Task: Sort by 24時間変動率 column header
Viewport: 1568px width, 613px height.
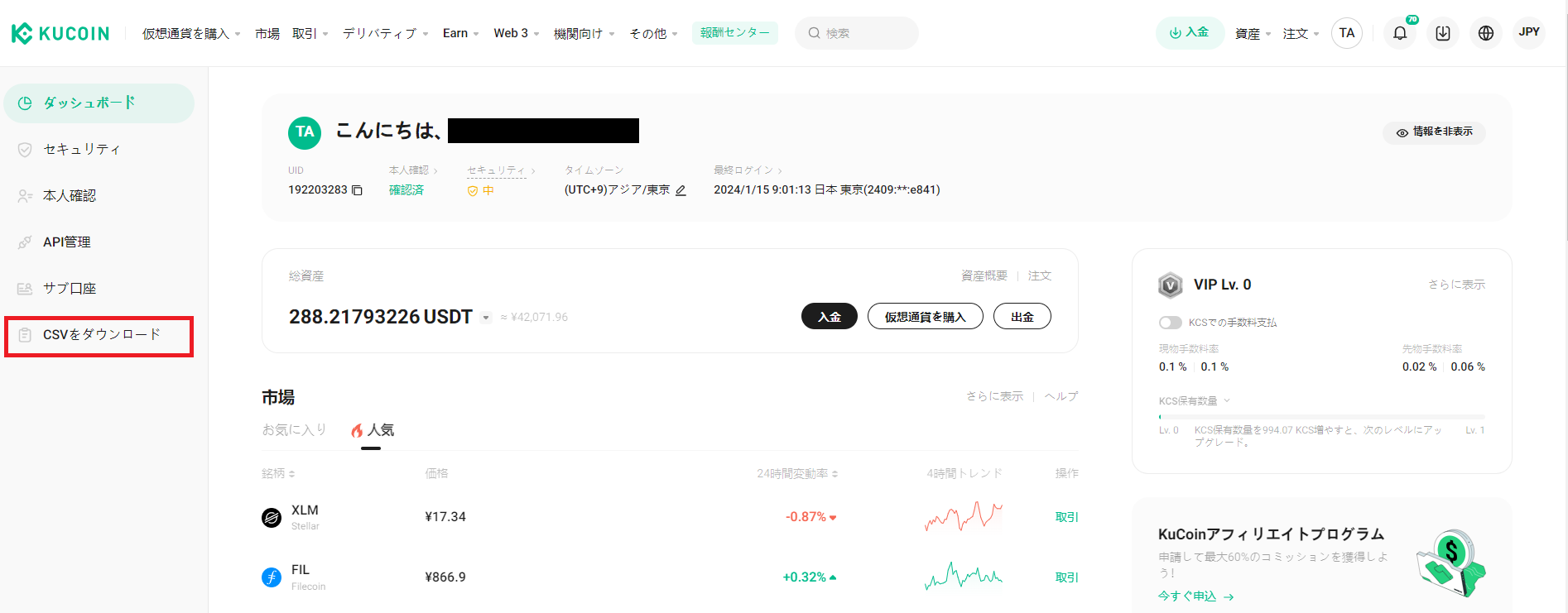Action: pos(797,474)
